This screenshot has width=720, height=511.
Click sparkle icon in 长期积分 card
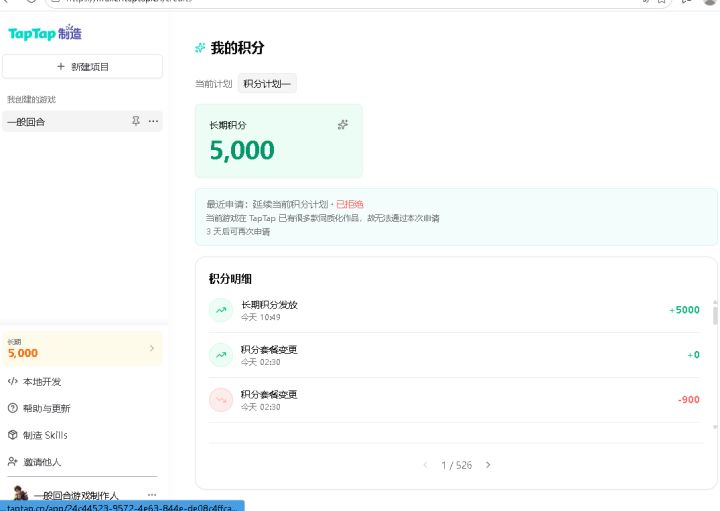343,125
